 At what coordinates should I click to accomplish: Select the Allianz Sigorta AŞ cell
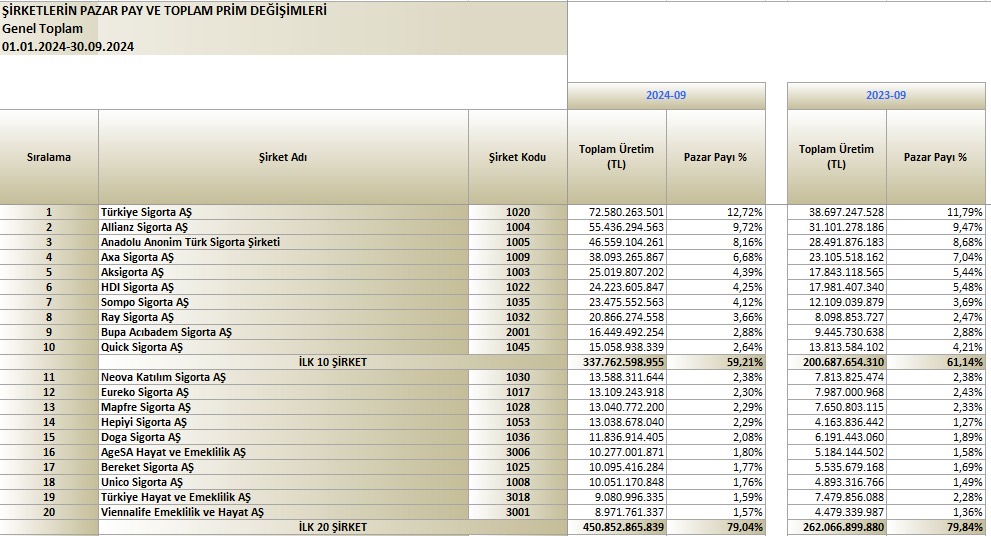coord(283,228)
